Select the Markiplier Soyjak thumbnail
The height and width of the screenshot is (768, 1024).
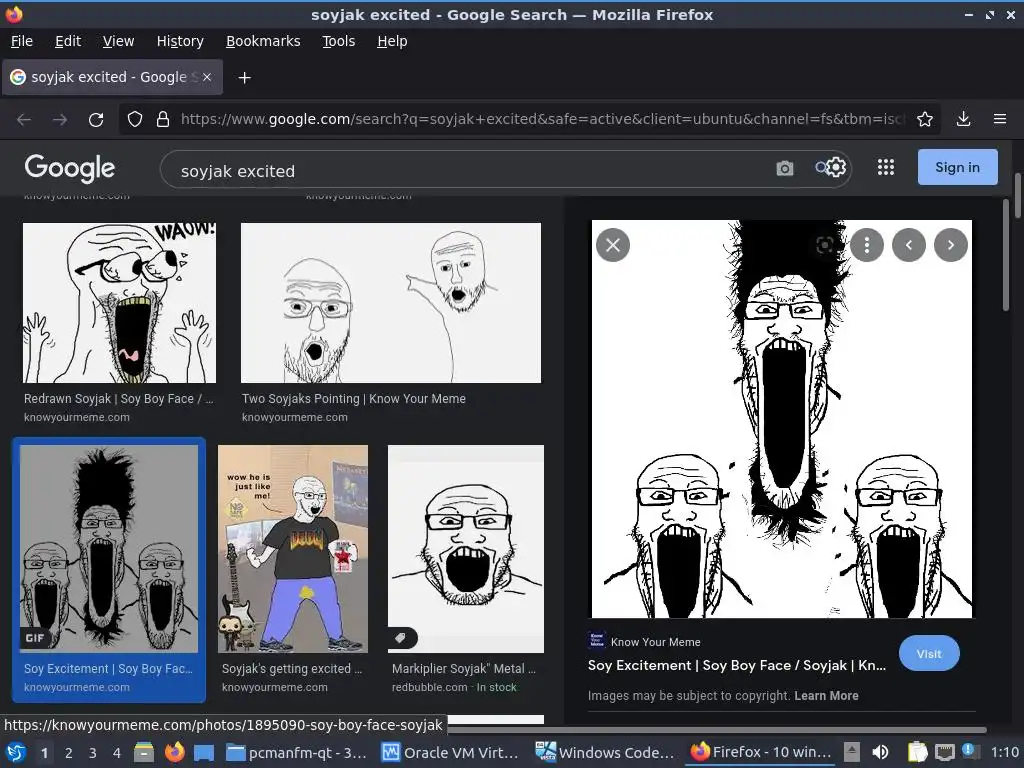[x=466, y=549]
